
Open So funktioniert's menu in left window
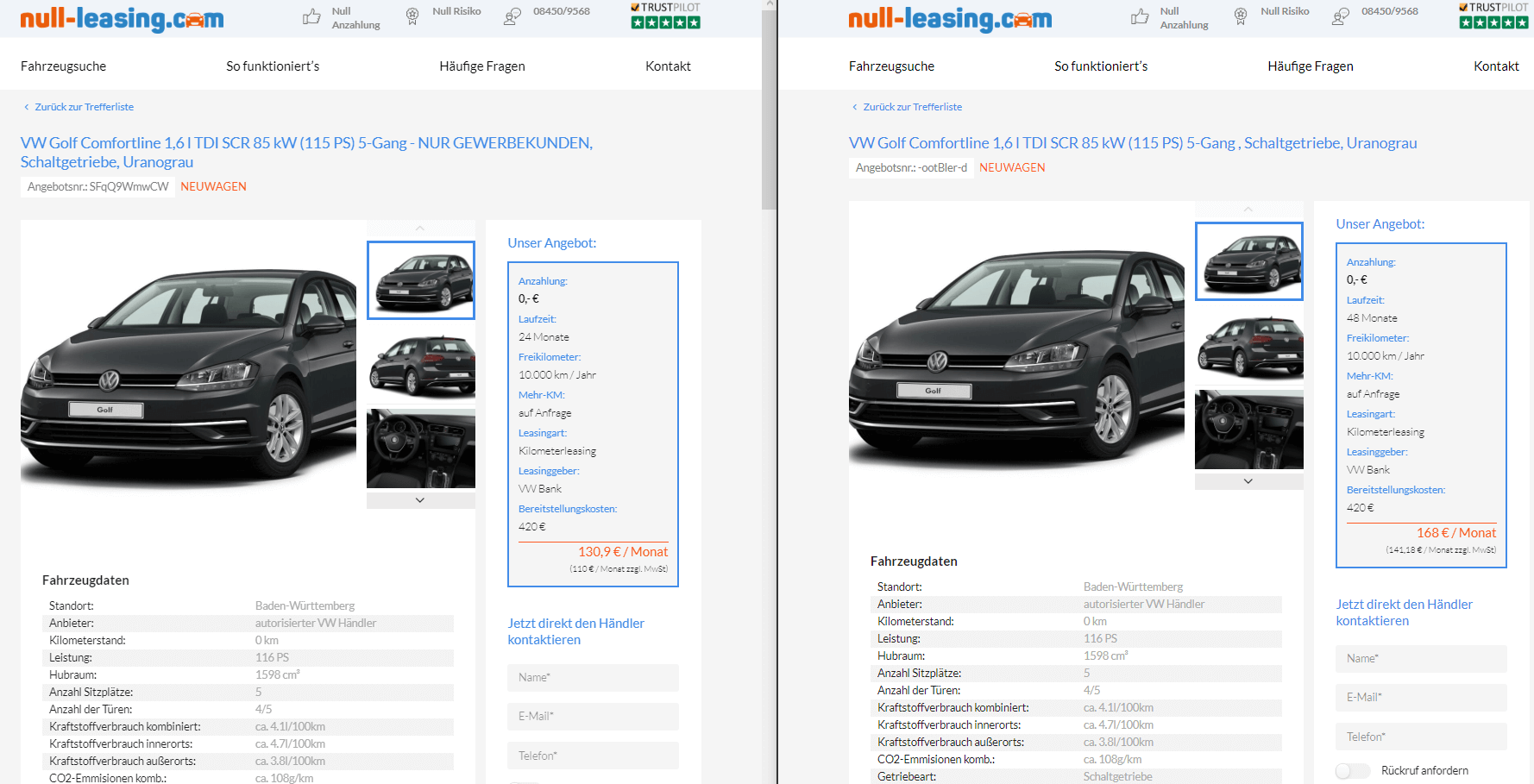click(x=273, y=66)
